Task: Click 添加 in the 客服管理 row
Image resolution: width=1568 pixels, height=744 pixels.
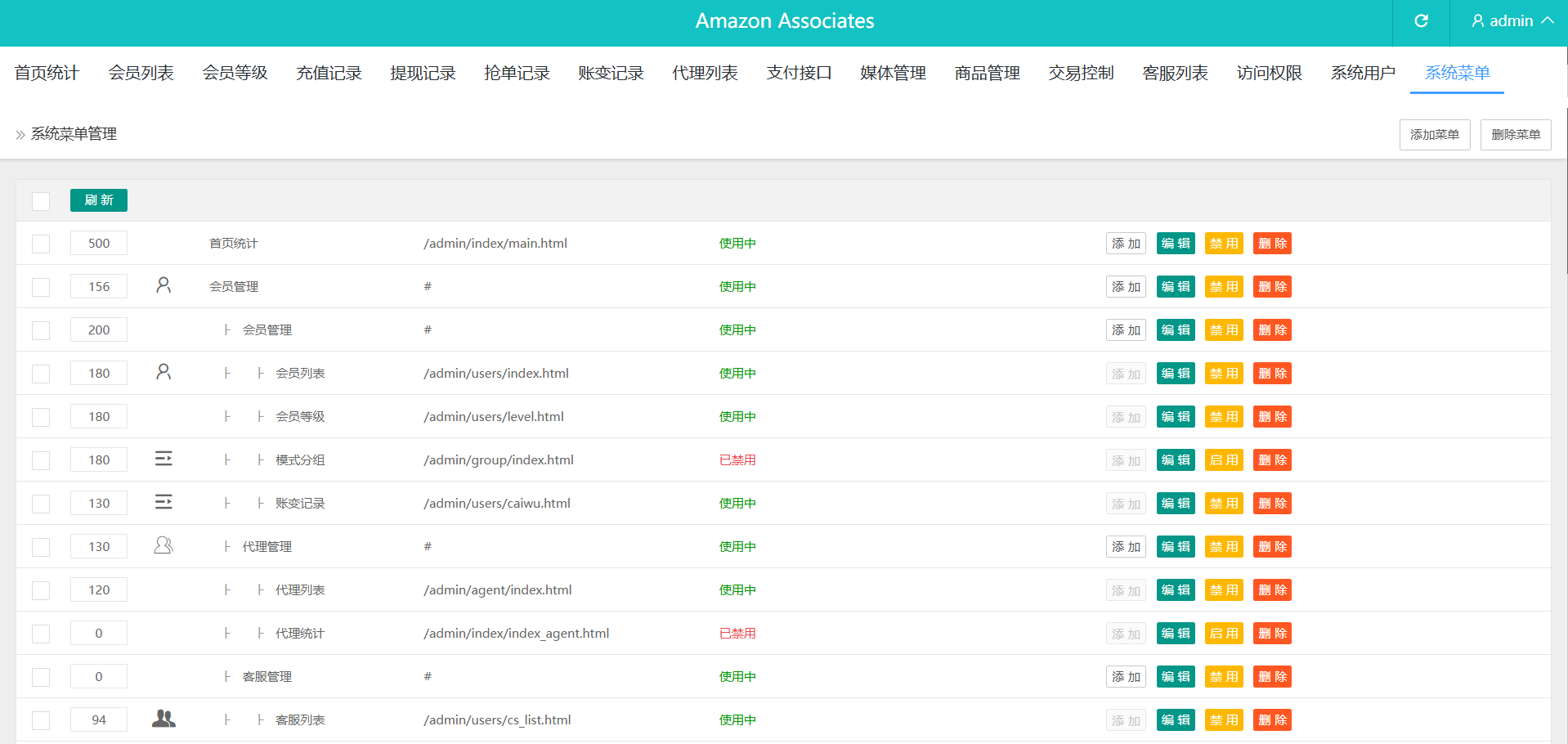Action: pyautogui.click(x=1126, y=677)
